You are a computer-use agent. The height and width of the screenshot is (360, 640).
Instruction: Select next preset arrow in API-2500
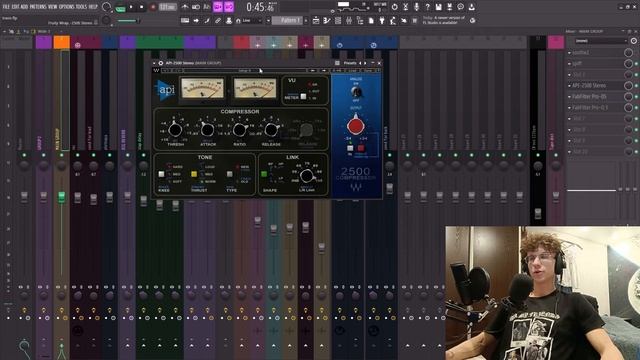365,63
